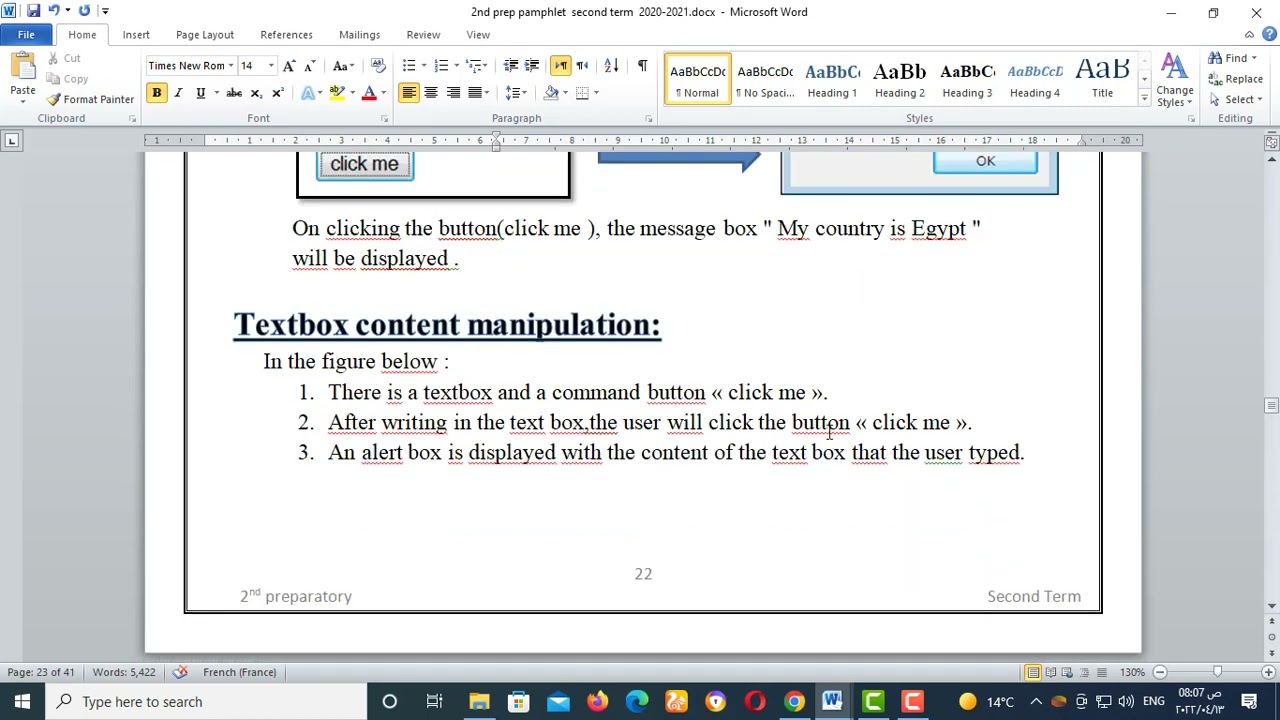The height and width of the screenshot is (720, 1280).
Task: Open the Font name dropdown
Action: [x=231, y=66]
